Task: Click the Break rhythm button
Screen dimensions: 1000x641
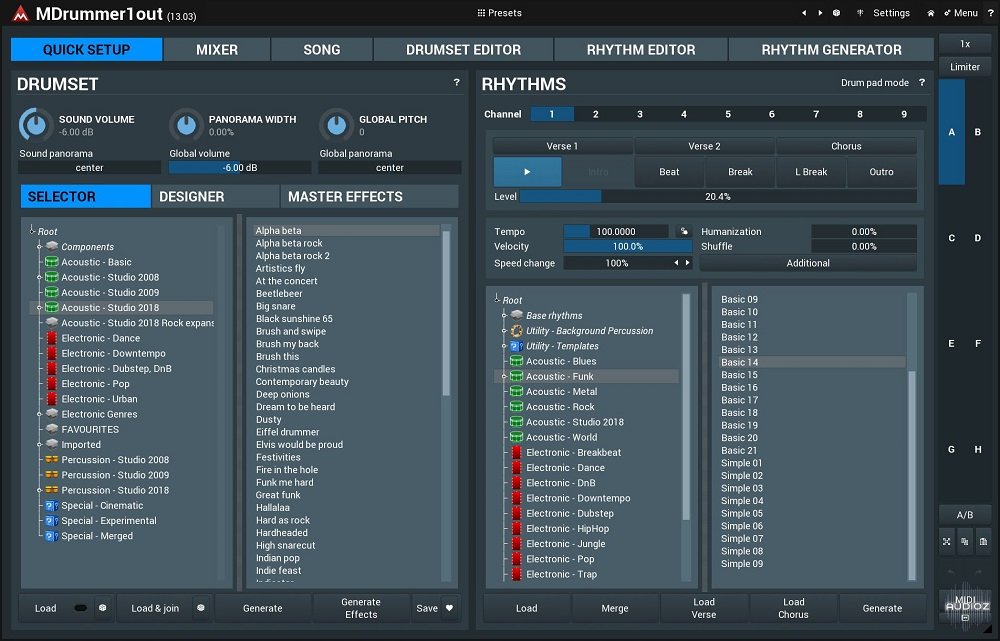Action: tap(740, 172)
